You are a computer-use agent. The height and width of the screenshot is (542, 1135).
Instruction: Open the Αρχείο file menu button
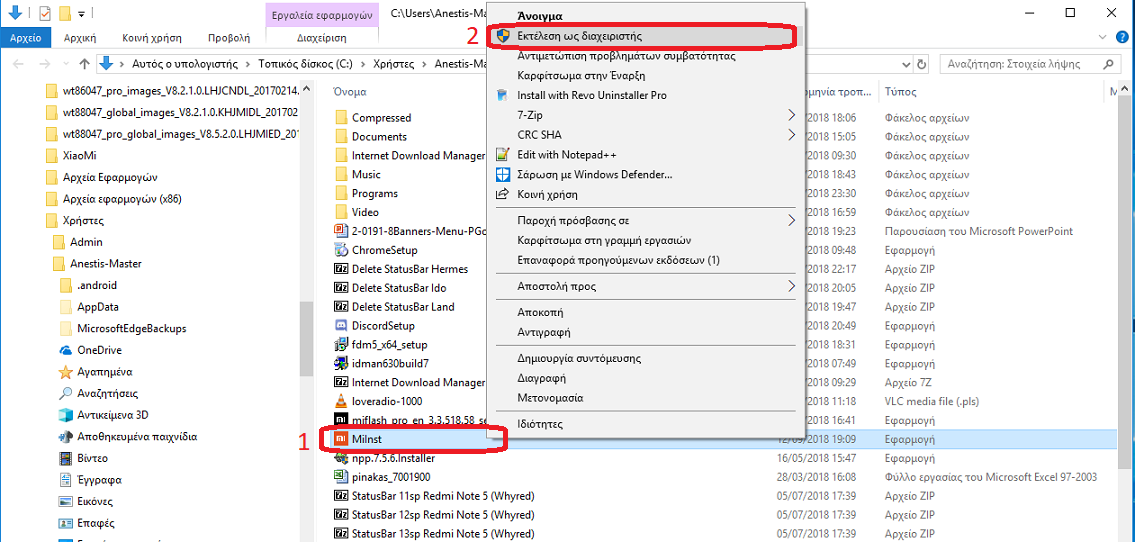click(25, 38)
